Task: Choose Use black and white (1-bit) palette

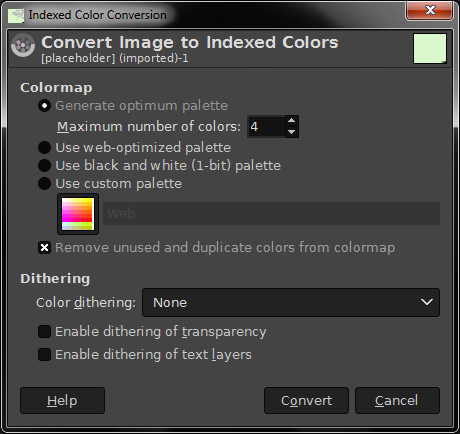Action: (x=44, y=165)
